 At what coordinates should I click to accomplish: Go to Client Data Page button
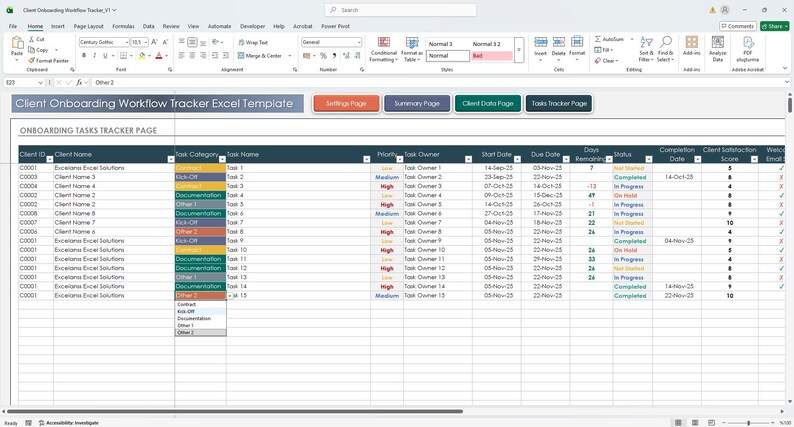coord(488,103)
